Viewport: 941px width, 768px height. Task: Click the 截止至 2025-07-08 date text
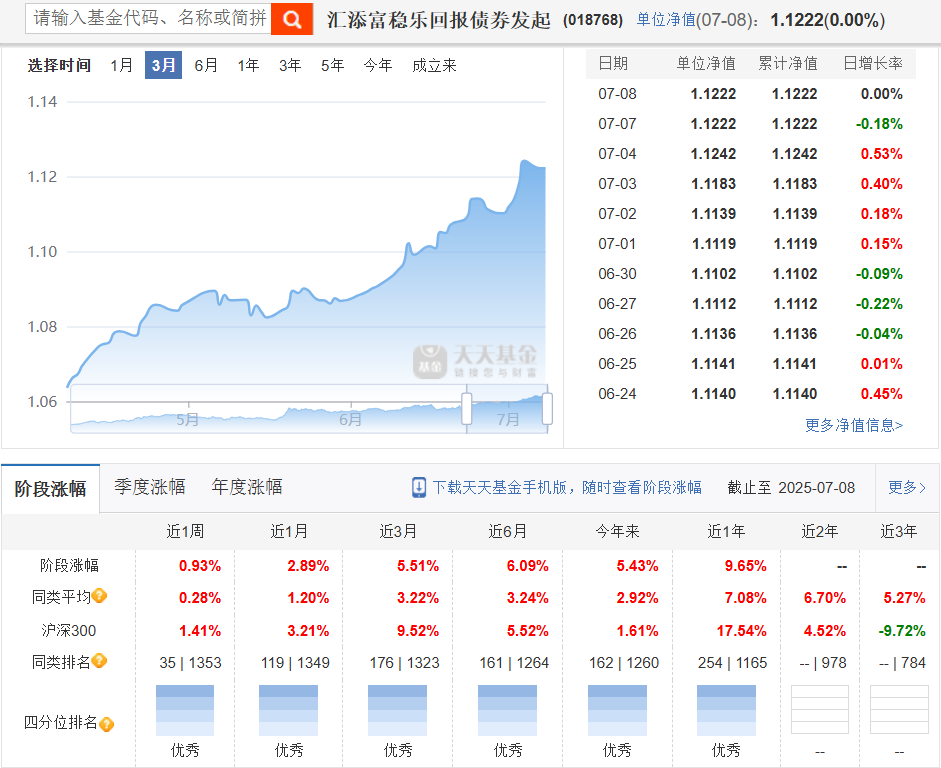pos(791,487)
